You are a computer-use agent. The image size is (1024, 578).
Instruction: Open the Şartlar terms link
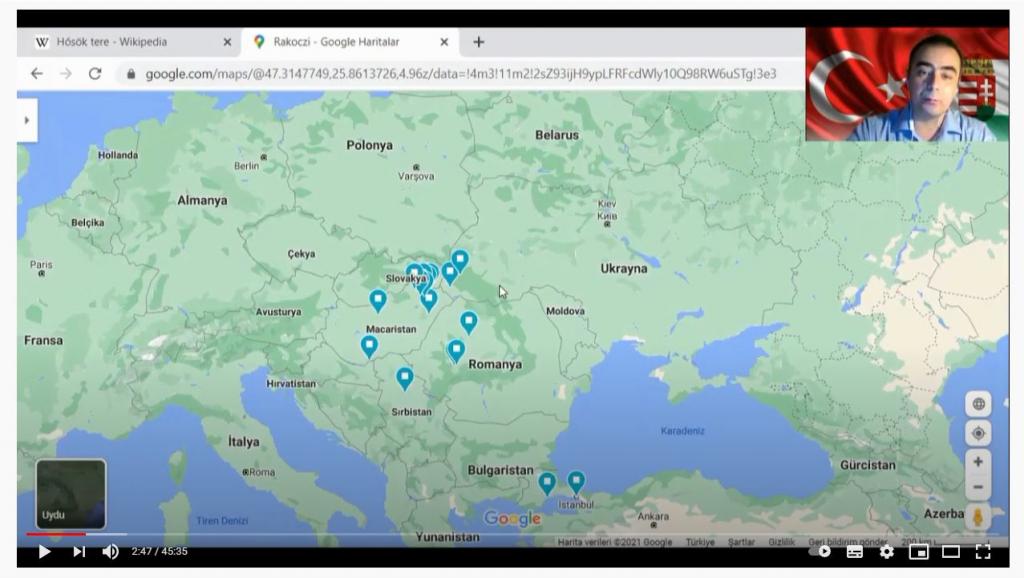pos(741,542)
